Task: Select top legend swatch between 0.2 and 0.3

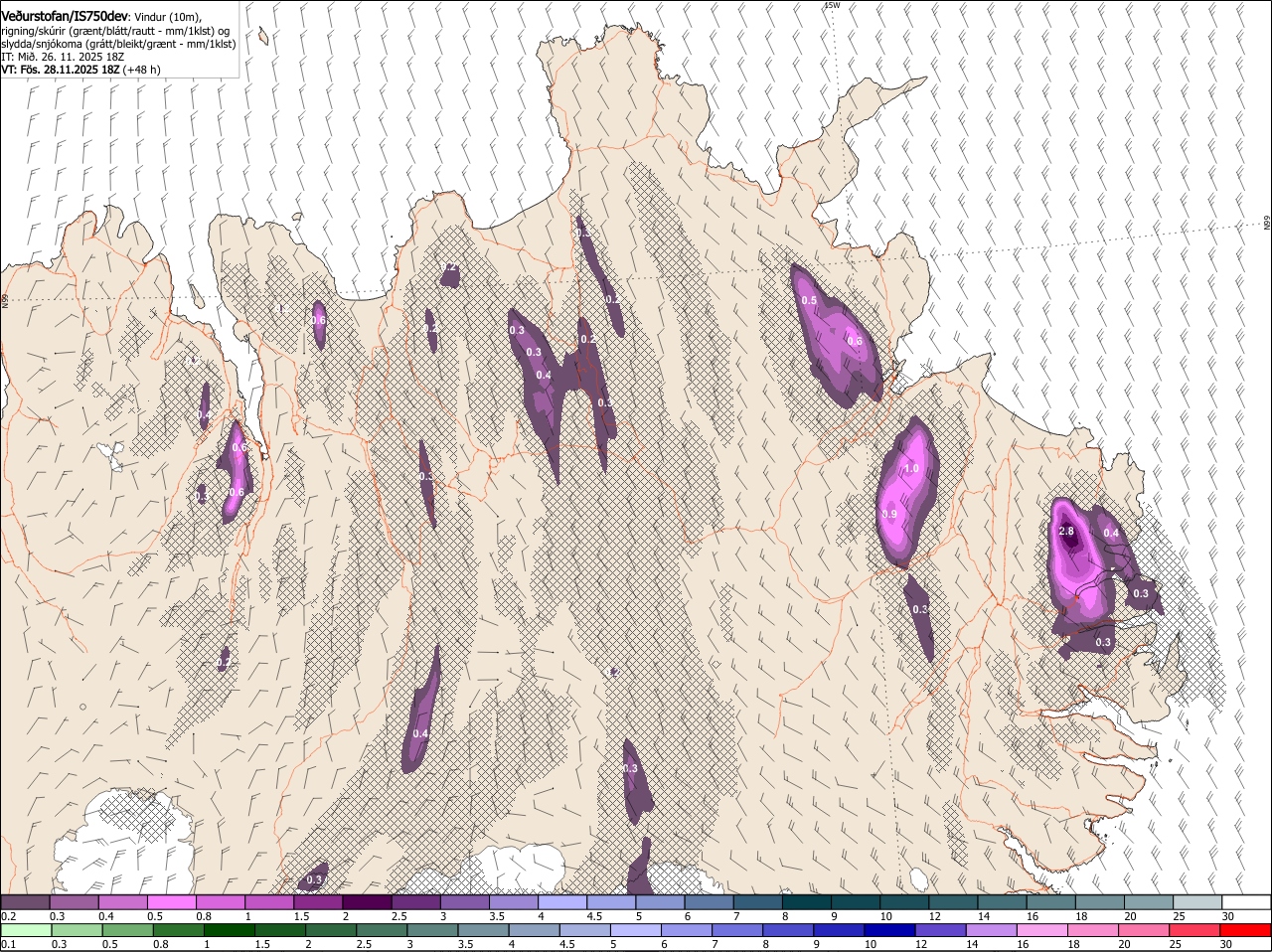Action: [25, 902]
